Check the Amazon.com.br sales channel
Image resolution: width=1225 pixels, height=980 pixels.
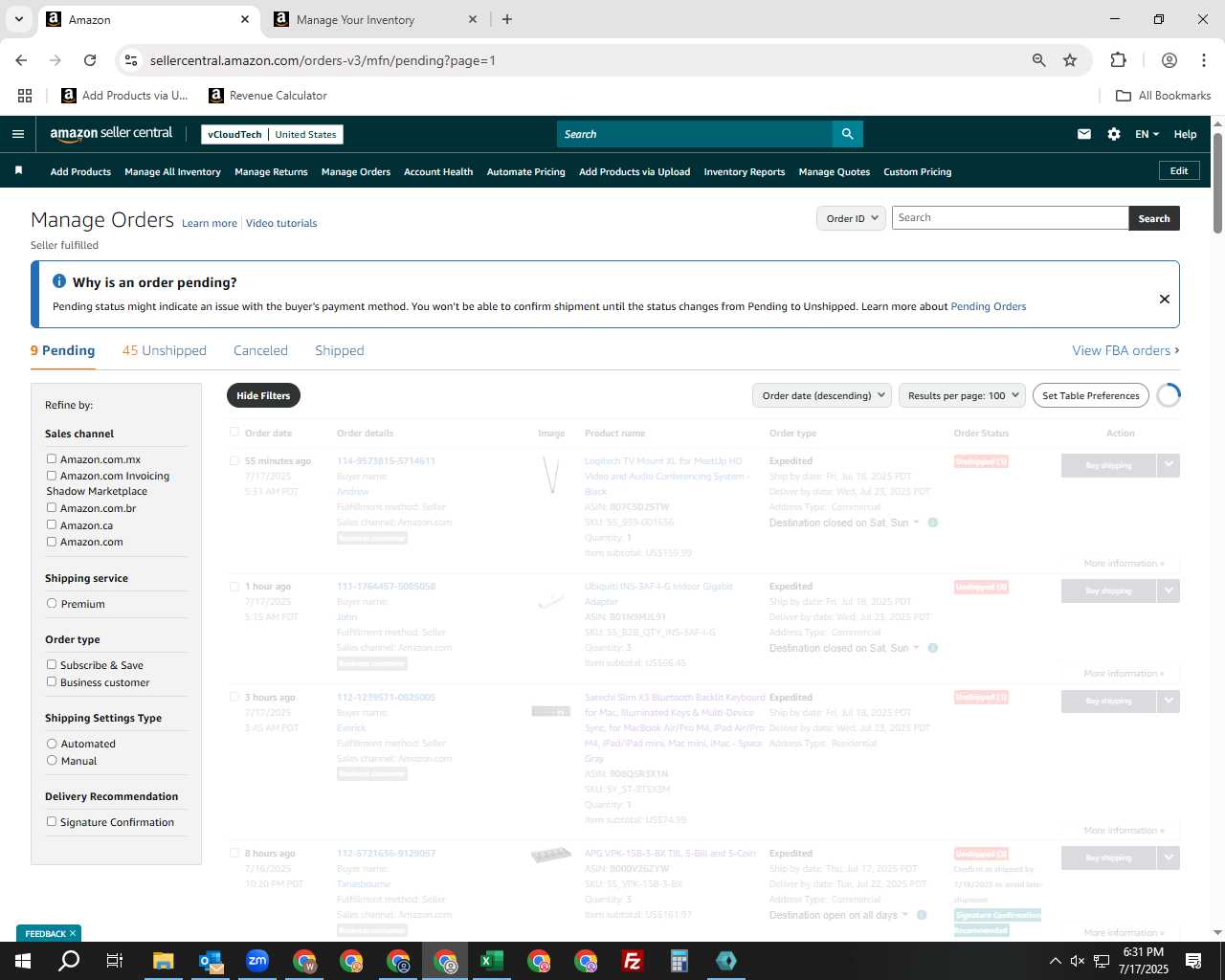click(52, 507)
